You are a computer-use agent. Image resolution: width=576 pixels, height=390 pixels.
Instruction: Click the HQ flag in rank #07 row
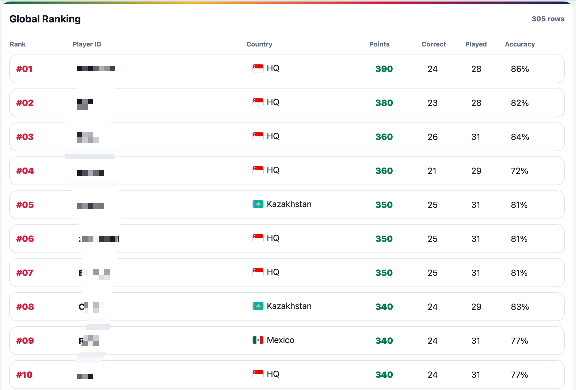(258, 272)
